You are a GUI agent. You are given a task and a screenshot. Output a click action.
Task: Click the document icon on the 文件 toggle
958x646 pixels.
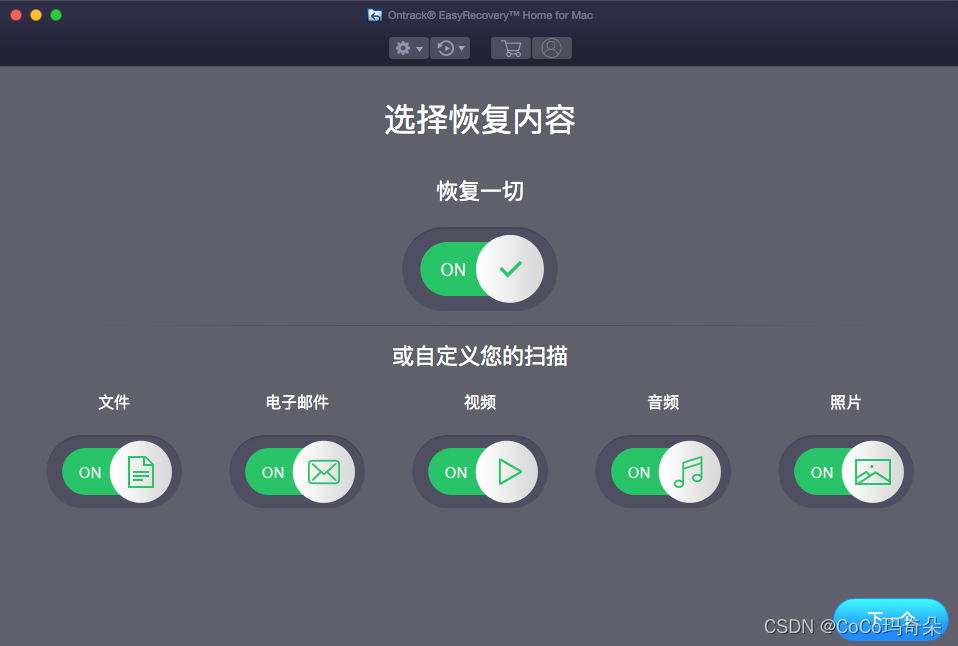pyautogui.click(x=140, y=471)
